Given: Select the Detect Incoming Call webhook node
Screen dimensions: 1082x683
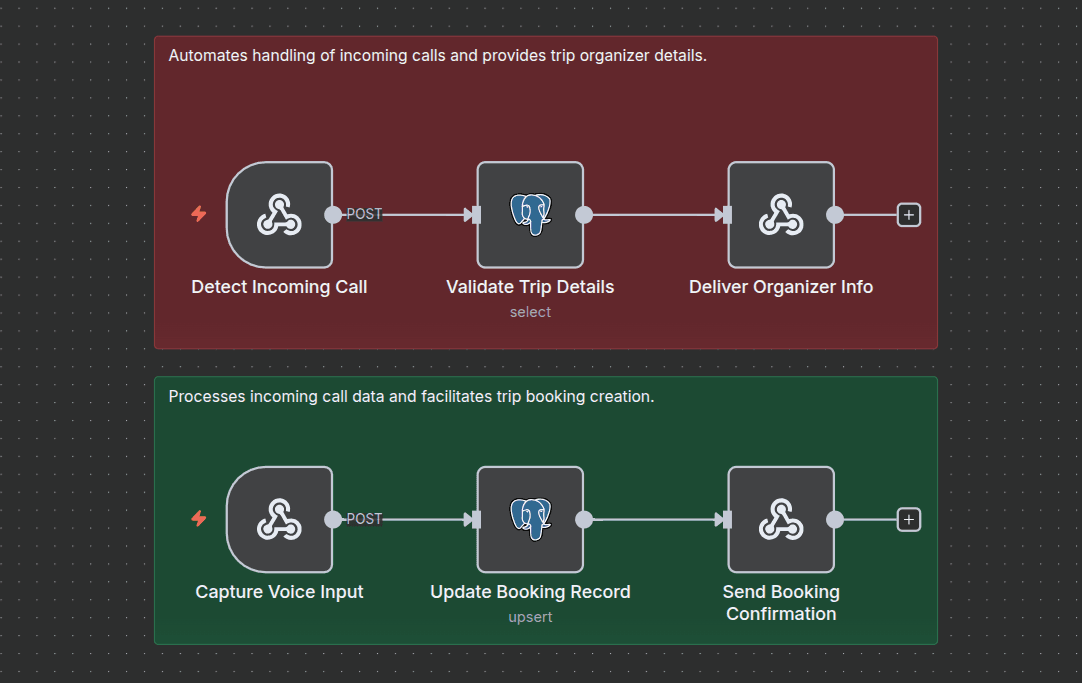Looking at the screenshot, I should (x=279, y=215).
